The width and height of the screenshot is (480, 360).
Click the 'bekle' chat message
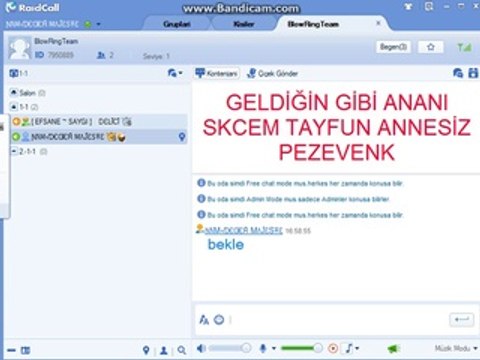[226, 245]
